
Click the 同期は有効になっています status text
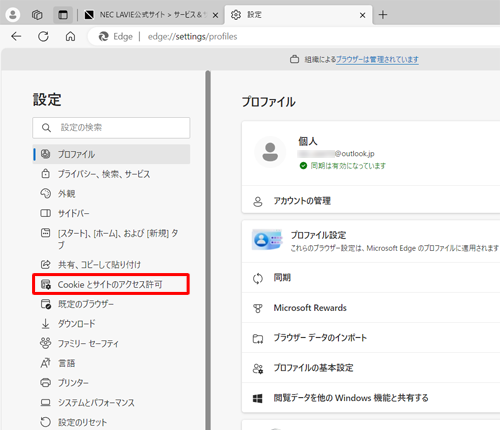click(x=348, y=166)
